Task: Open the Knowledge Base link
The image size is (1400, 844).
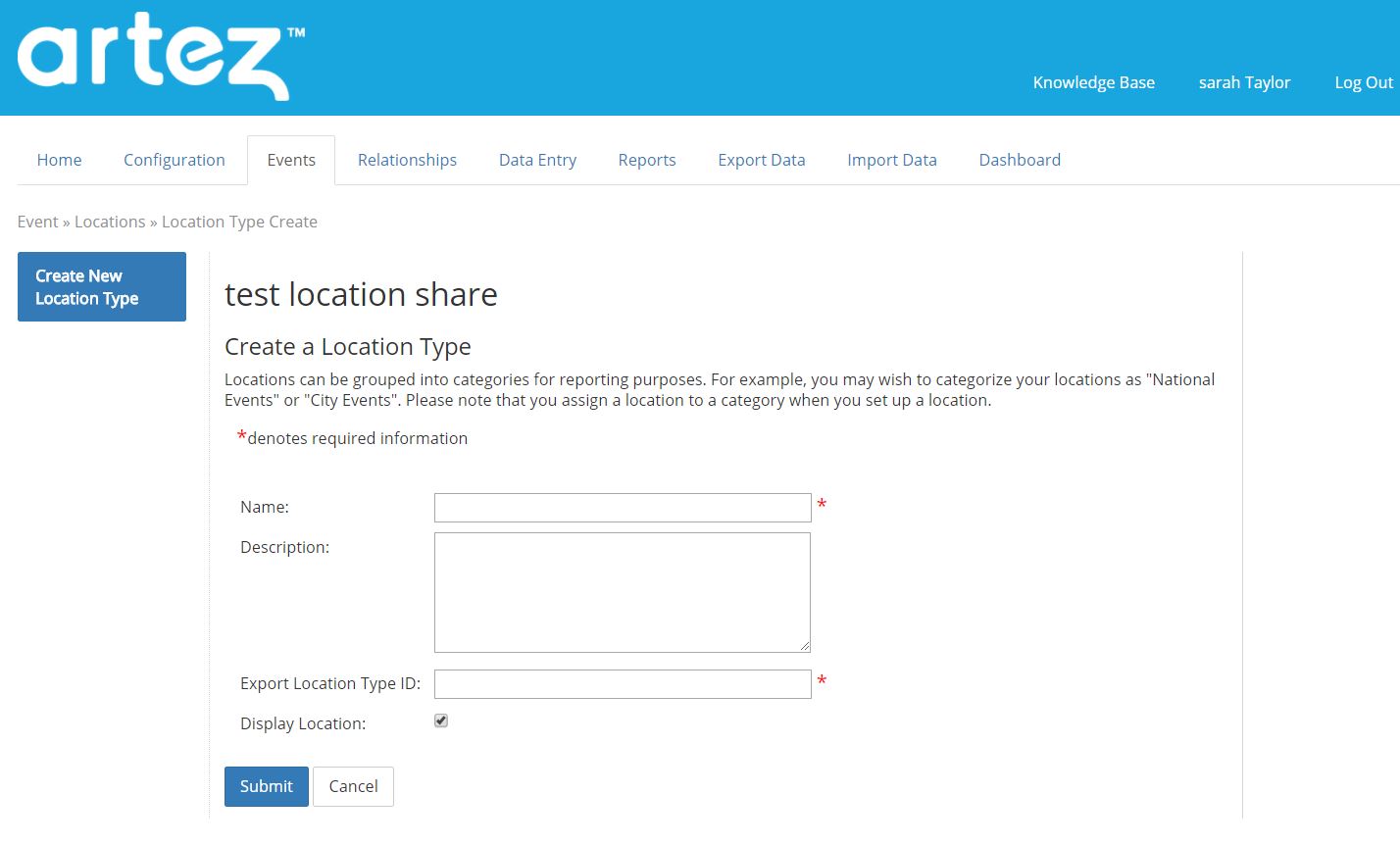Action: coord(1094,82)
